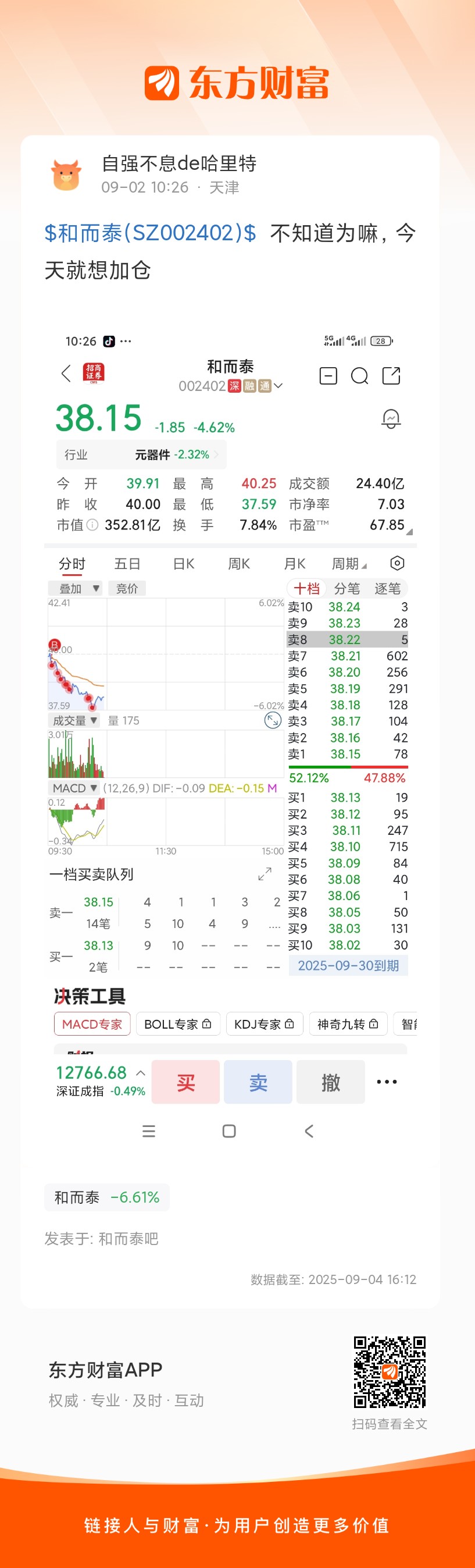Expand the stock code dropdown chevron
The height and width of the screenshot is (1568, 475).
pyautogui.click(x=278, y=386)
